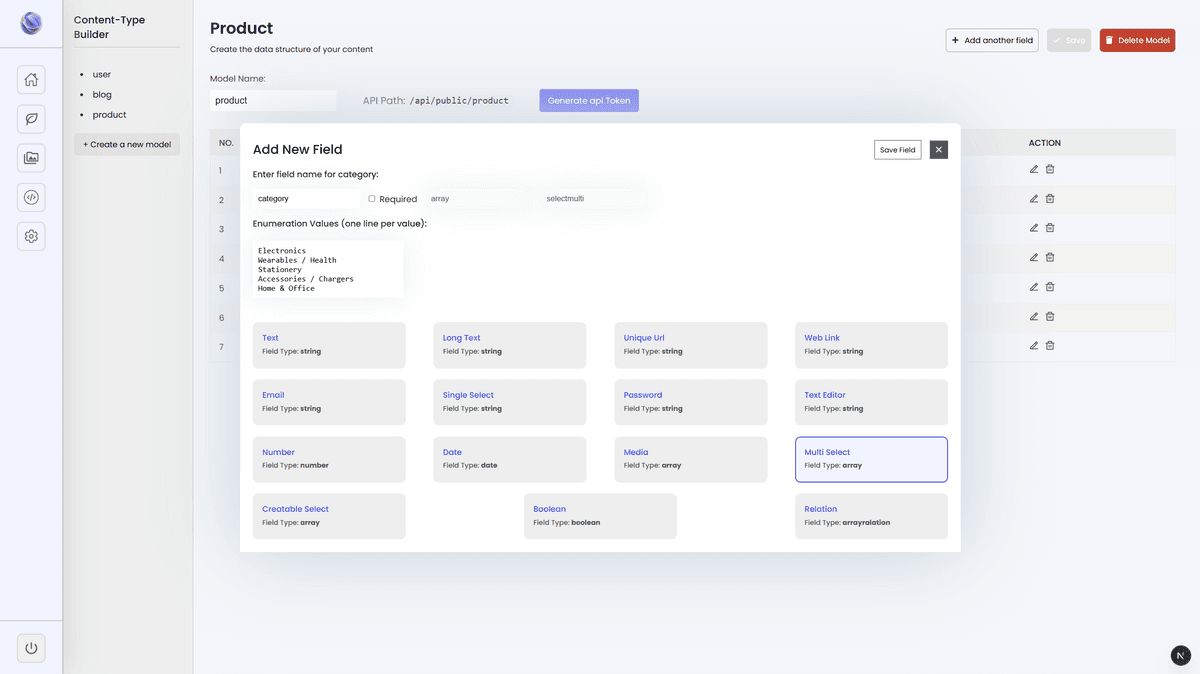The image size is (1200, 674).
Task: Click the edit pencil in row 4
Action: [x=1034, y=257]
